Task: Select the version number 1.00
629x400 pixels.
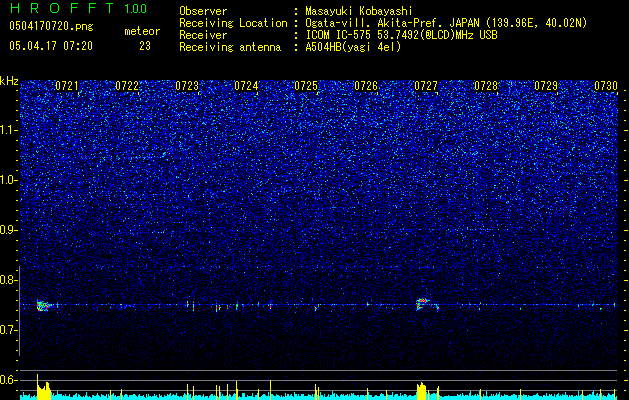Action: pyautogui.click(x=135, y=8)
